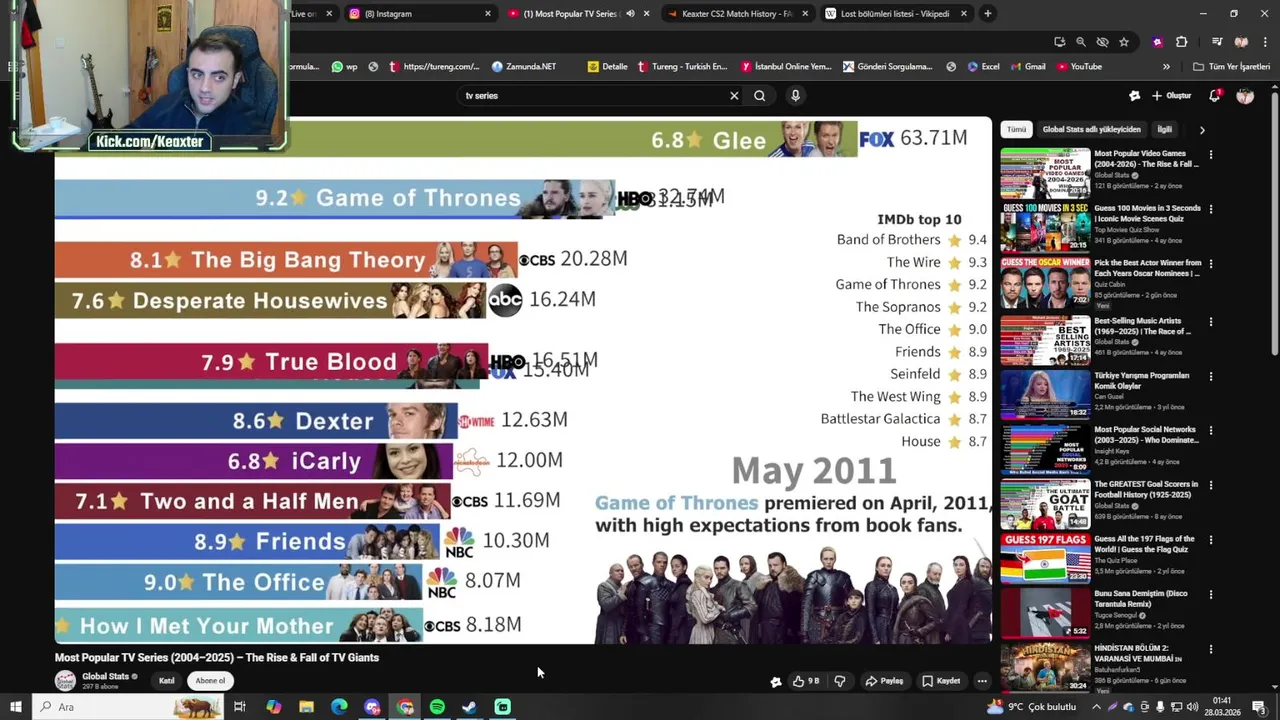
Task: Open the Tureng - Turkish En... bookmark
Action: (x=682, y=67)
